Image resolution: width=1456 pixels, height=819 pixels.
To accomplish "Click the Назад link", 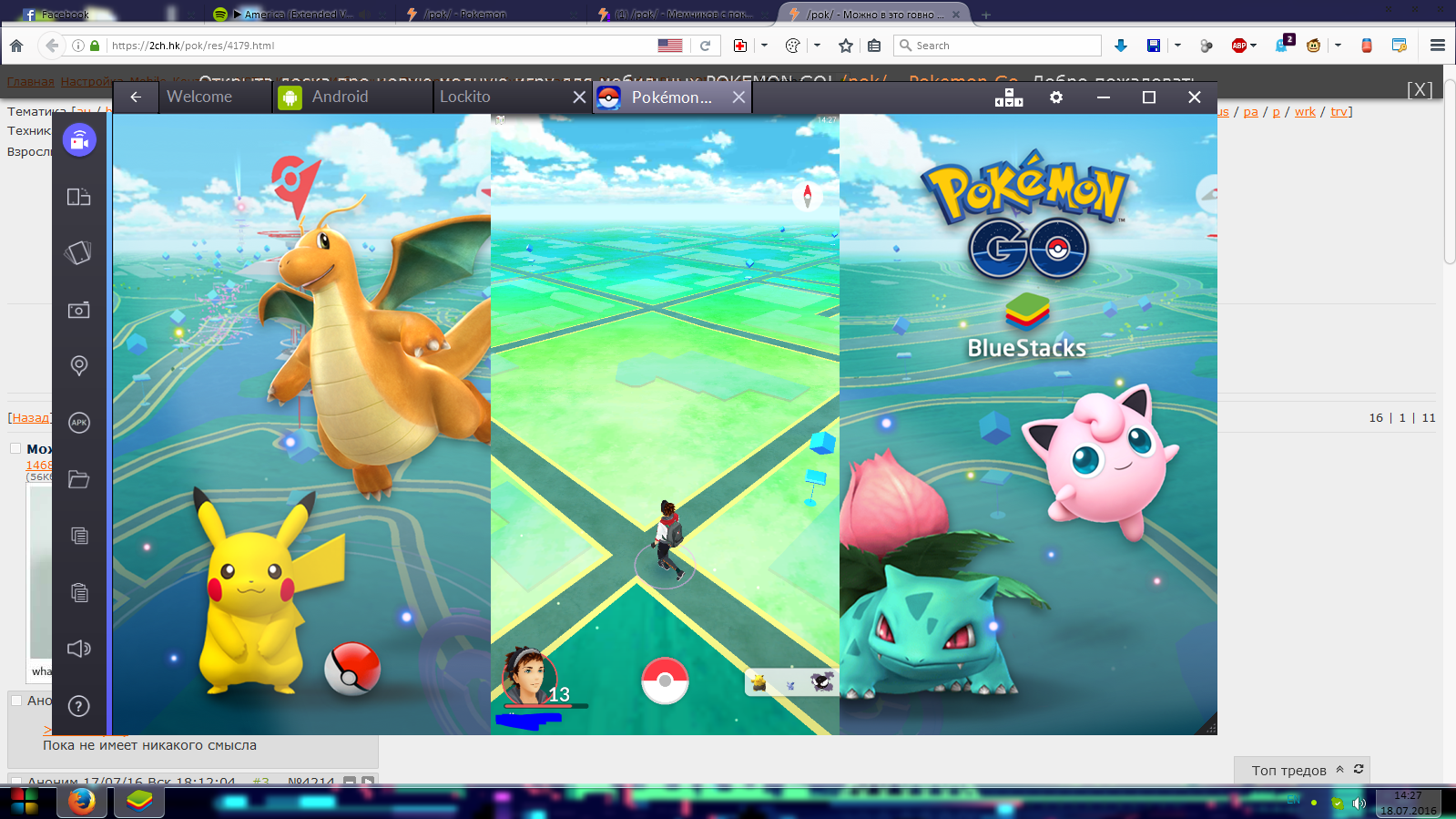I will (x=31, y=417).
